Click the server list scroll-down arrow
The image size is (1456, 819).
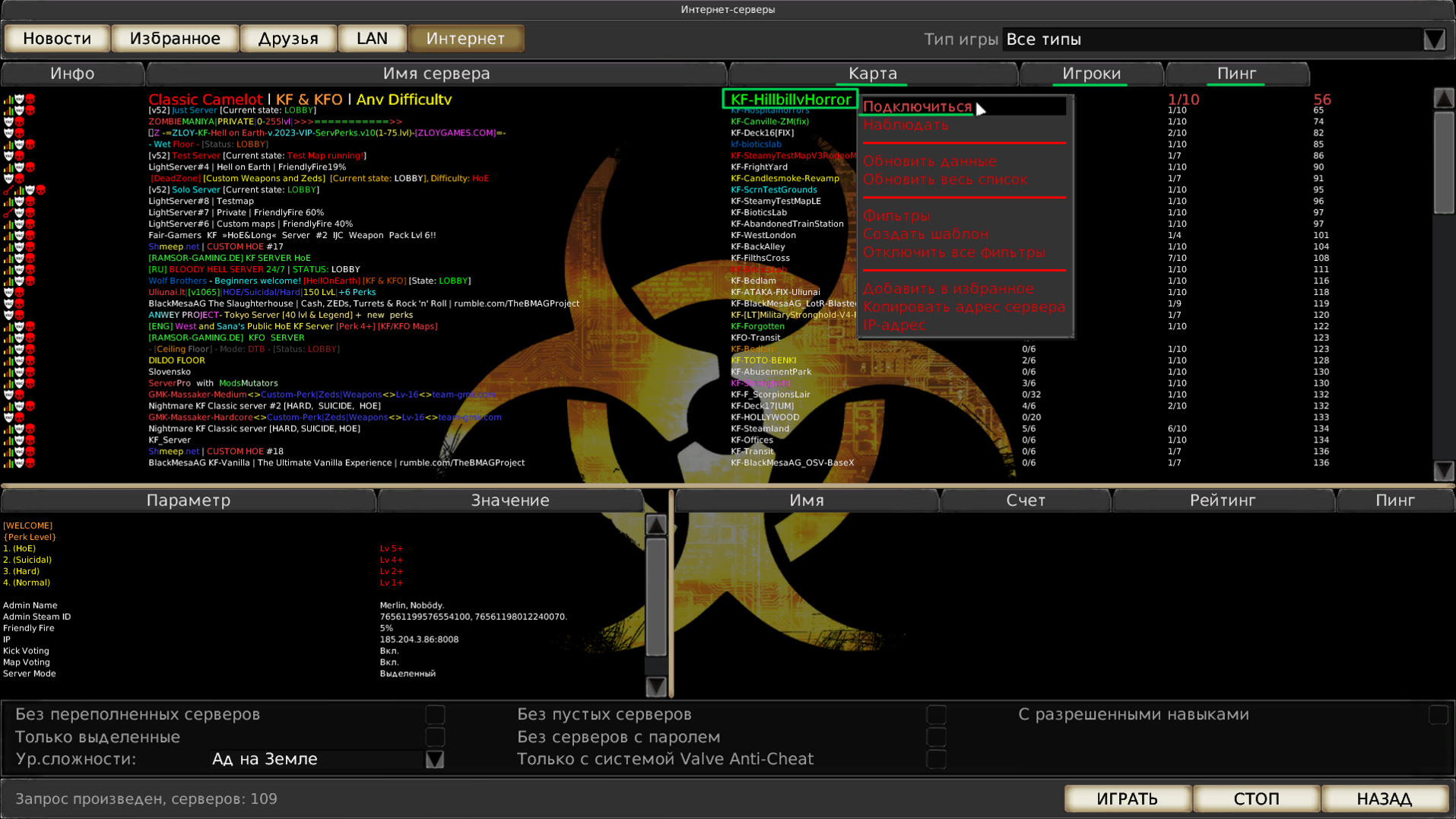coord(1443,471)
